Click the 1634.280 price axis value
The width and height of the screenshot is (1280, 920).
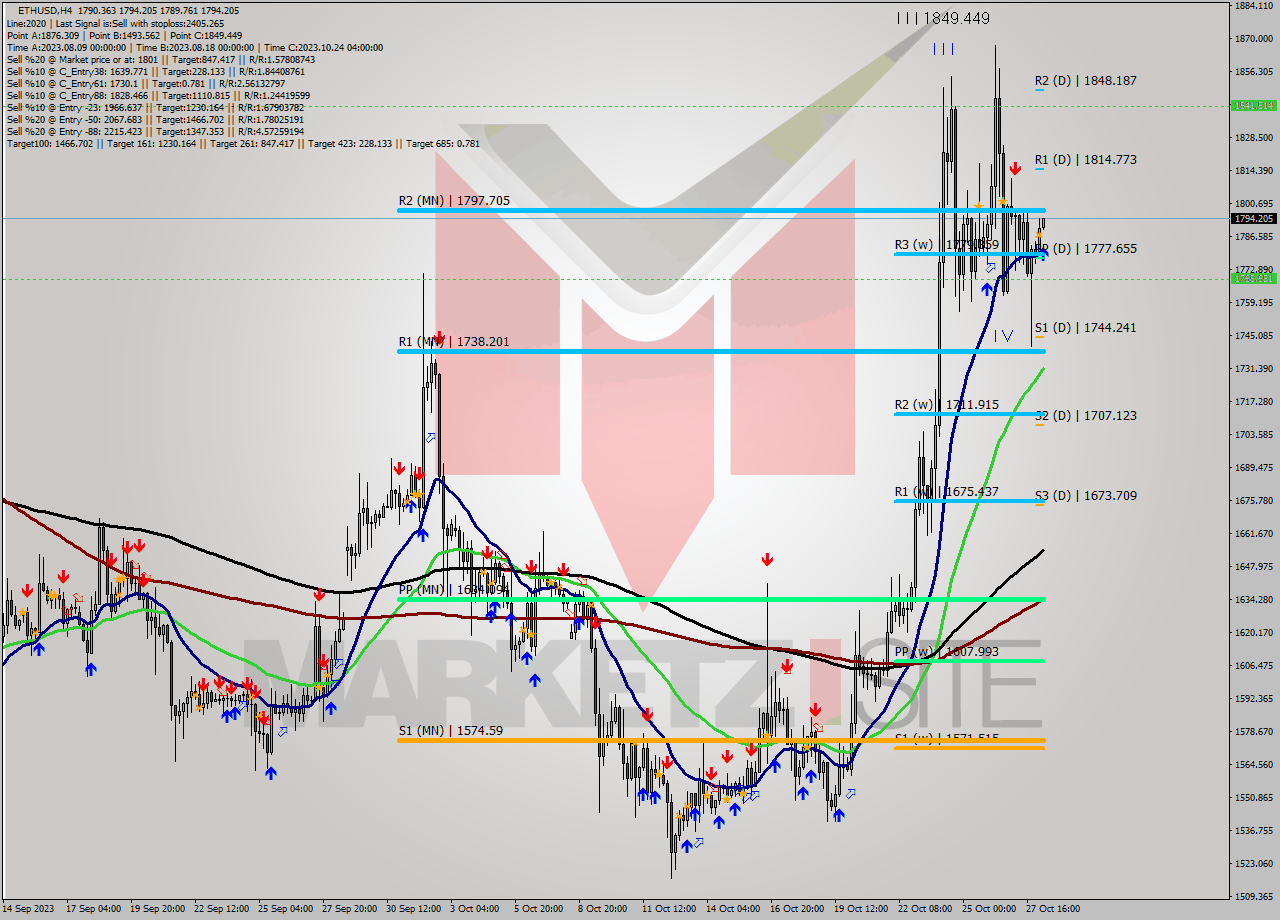point(1253,599)
